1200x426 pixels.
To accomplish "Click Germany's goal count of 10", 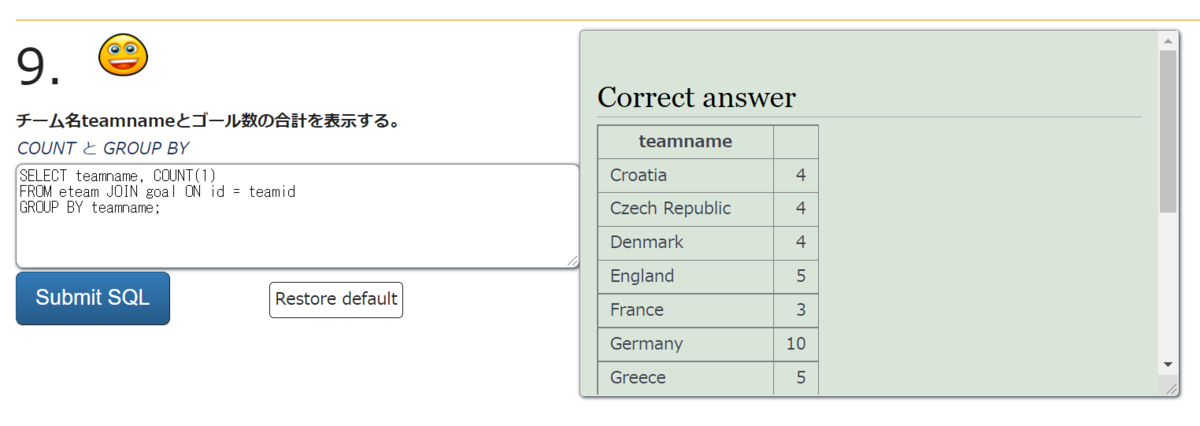I will (x=796, y=344).
